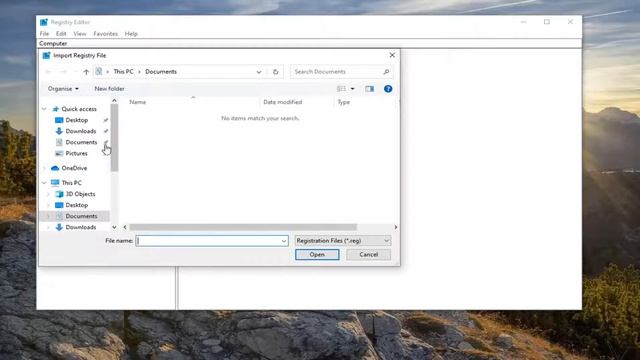Click the horizontal scrollbar left arrow
The width and height of the screenshot is (640, 360).
click(x=125, y=227)
